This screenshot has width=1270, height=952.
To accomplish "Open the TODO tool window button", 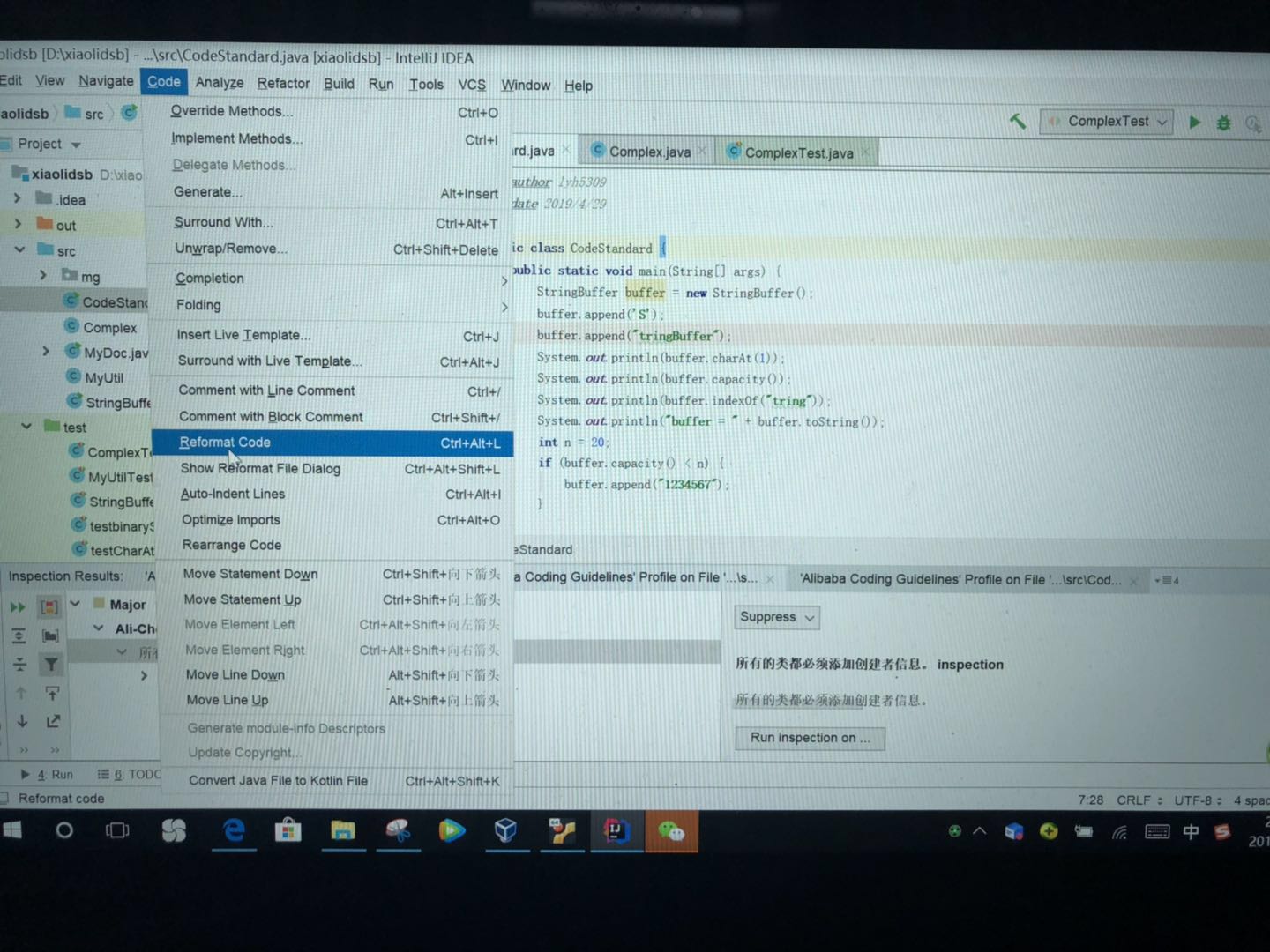I will tap(129, 775).
